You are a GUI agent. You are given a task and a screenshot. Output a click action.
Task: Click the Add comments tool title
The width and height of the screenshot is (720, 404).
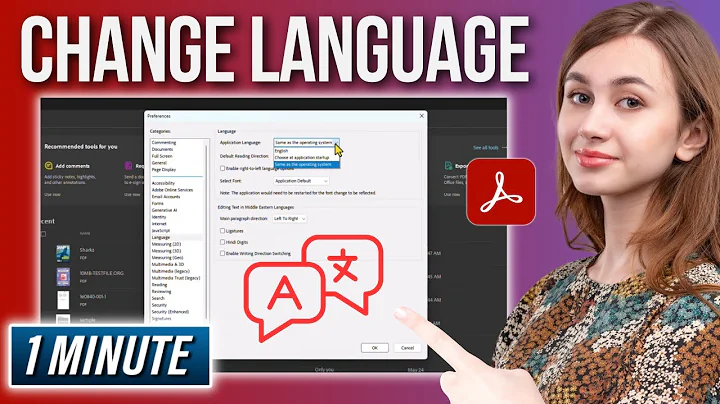point(73,166)
